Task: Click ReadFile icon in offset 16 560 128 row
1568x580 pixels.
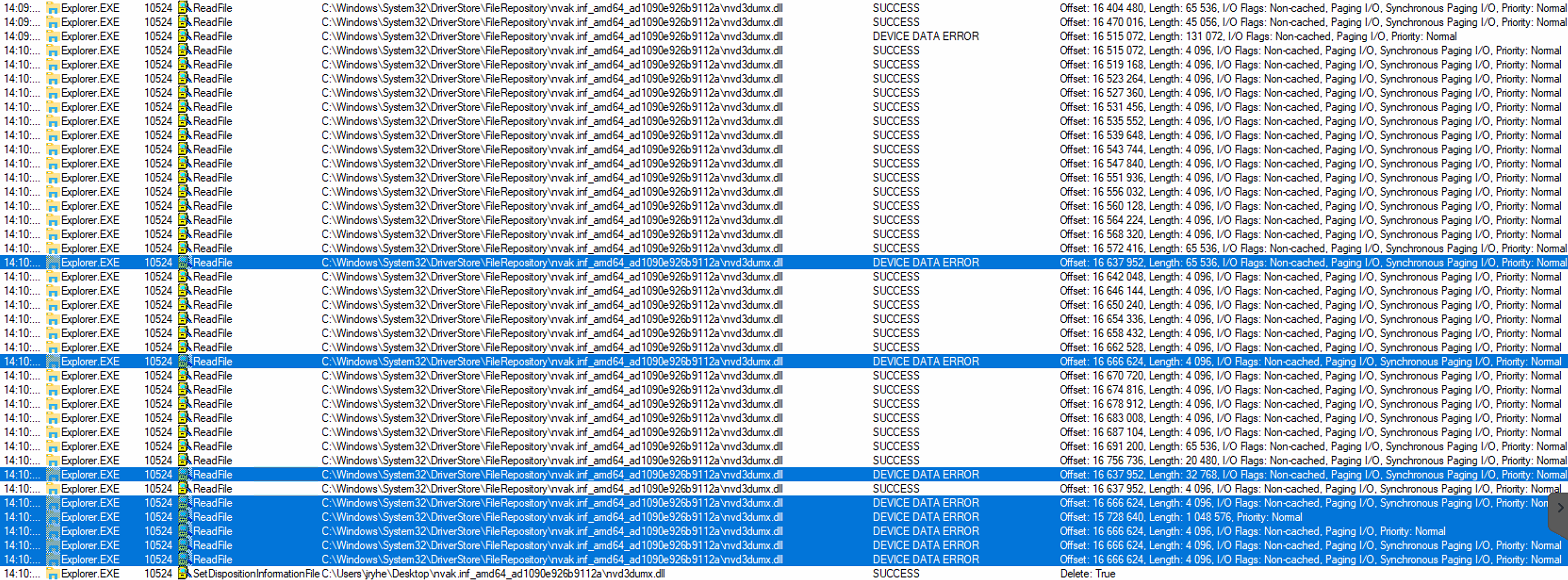Action: [x=184, y=206]
